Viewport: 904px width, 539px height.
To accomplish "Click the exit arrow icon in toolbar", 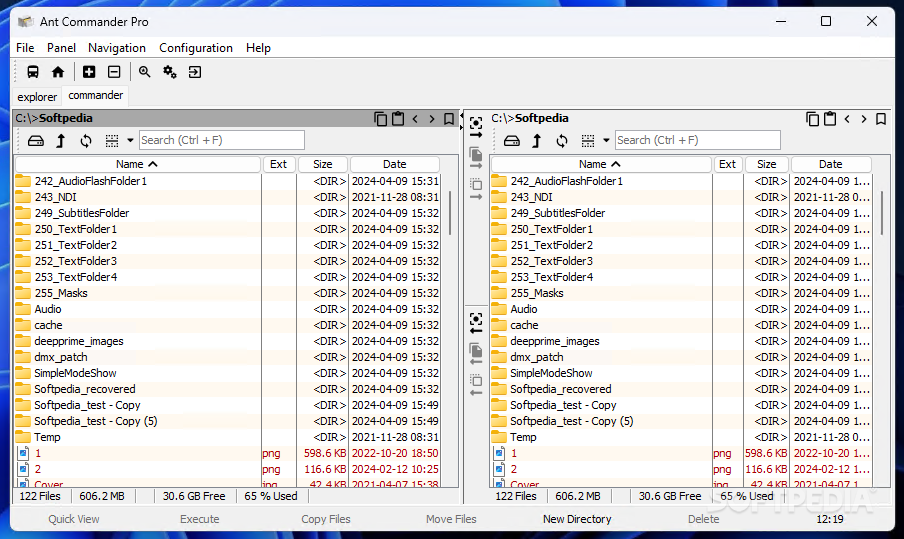I will pos(195,72).
